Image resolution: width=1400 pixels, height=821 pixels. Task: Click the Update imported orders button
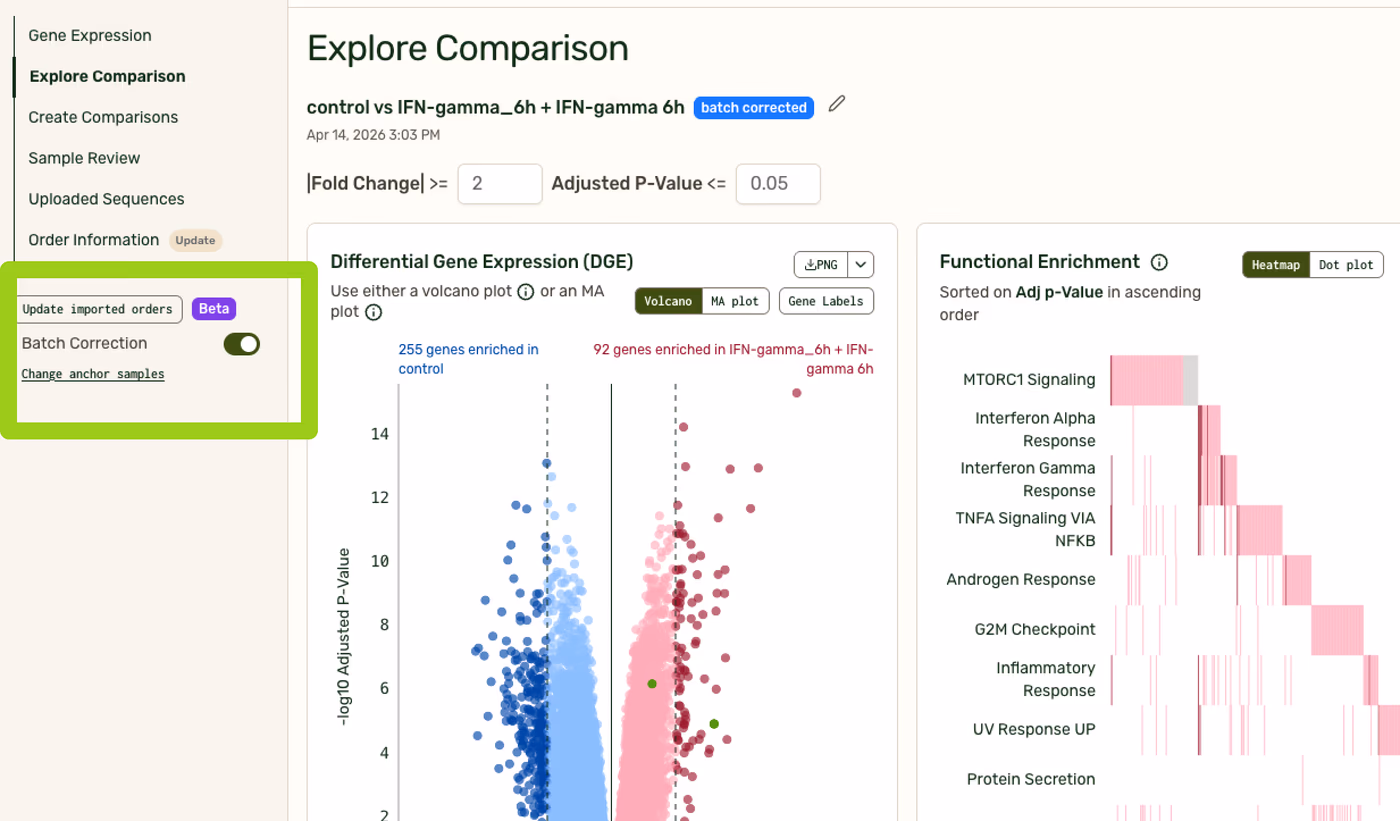point(98,309)
